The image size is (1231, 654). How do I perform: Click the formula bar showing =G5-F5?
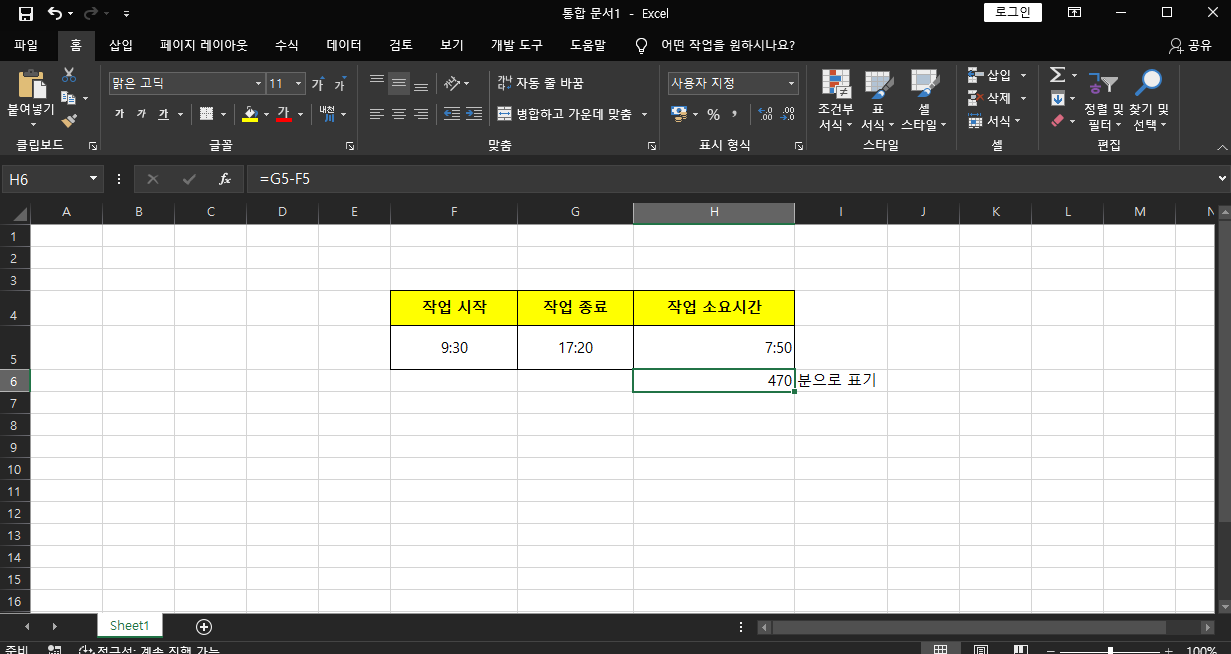(730, 179)
